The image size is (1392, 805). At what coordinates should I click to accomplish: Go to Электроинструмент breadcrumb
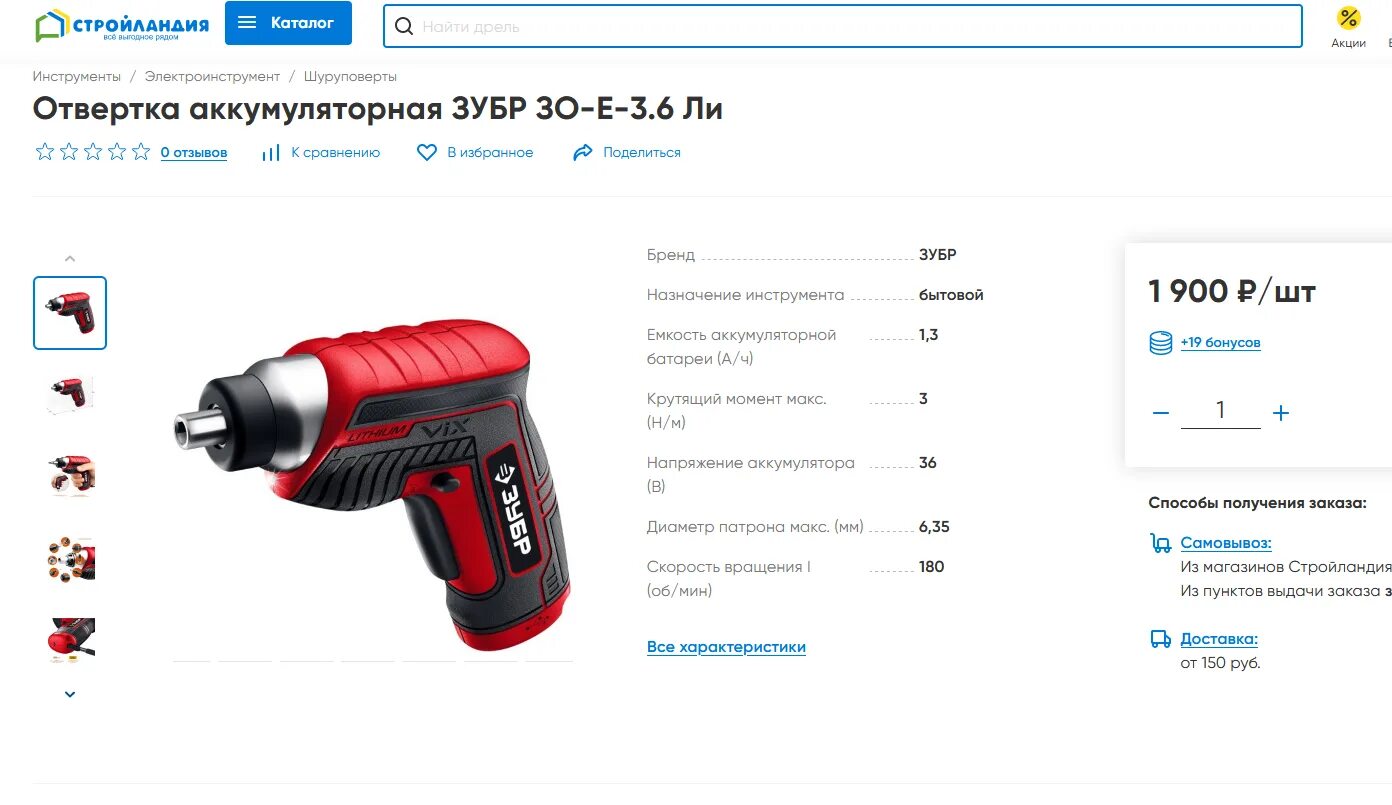click(212, 76)
